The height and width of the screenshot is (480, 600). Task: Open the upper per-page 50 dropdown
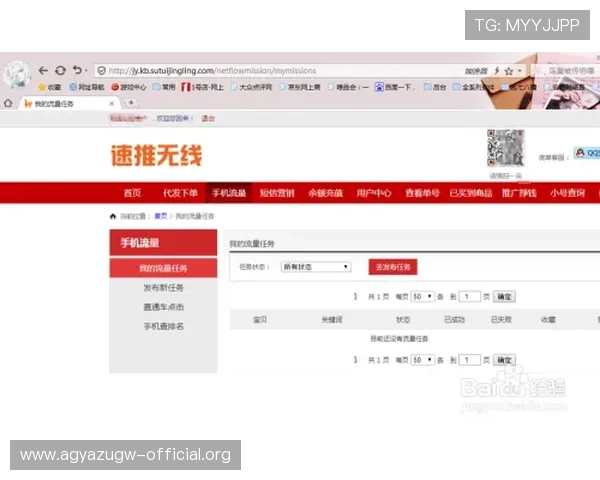422,296
